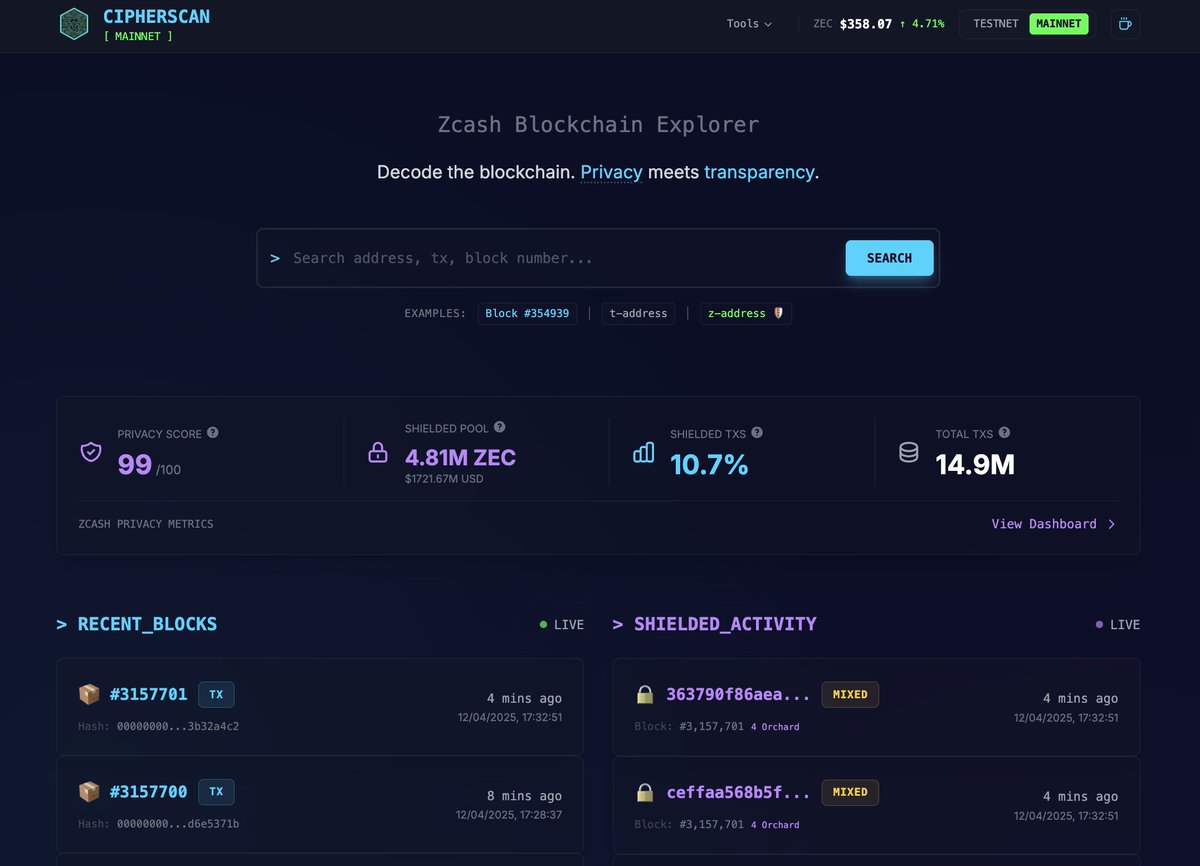Click the help icon beside Total TXS
Viewport: 1200px width, 866px height.
click(x=1004, y=433)
